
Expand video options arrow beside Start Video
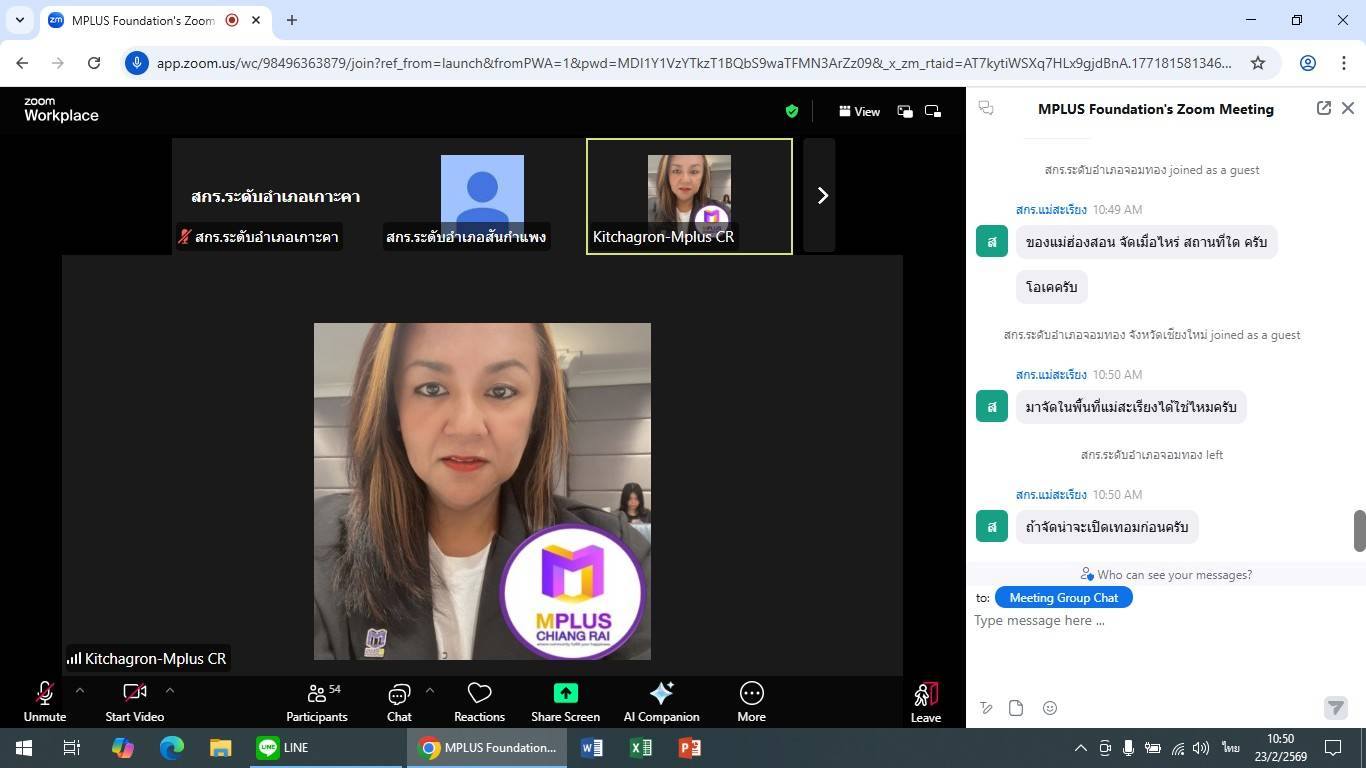[x=170, y=690]
